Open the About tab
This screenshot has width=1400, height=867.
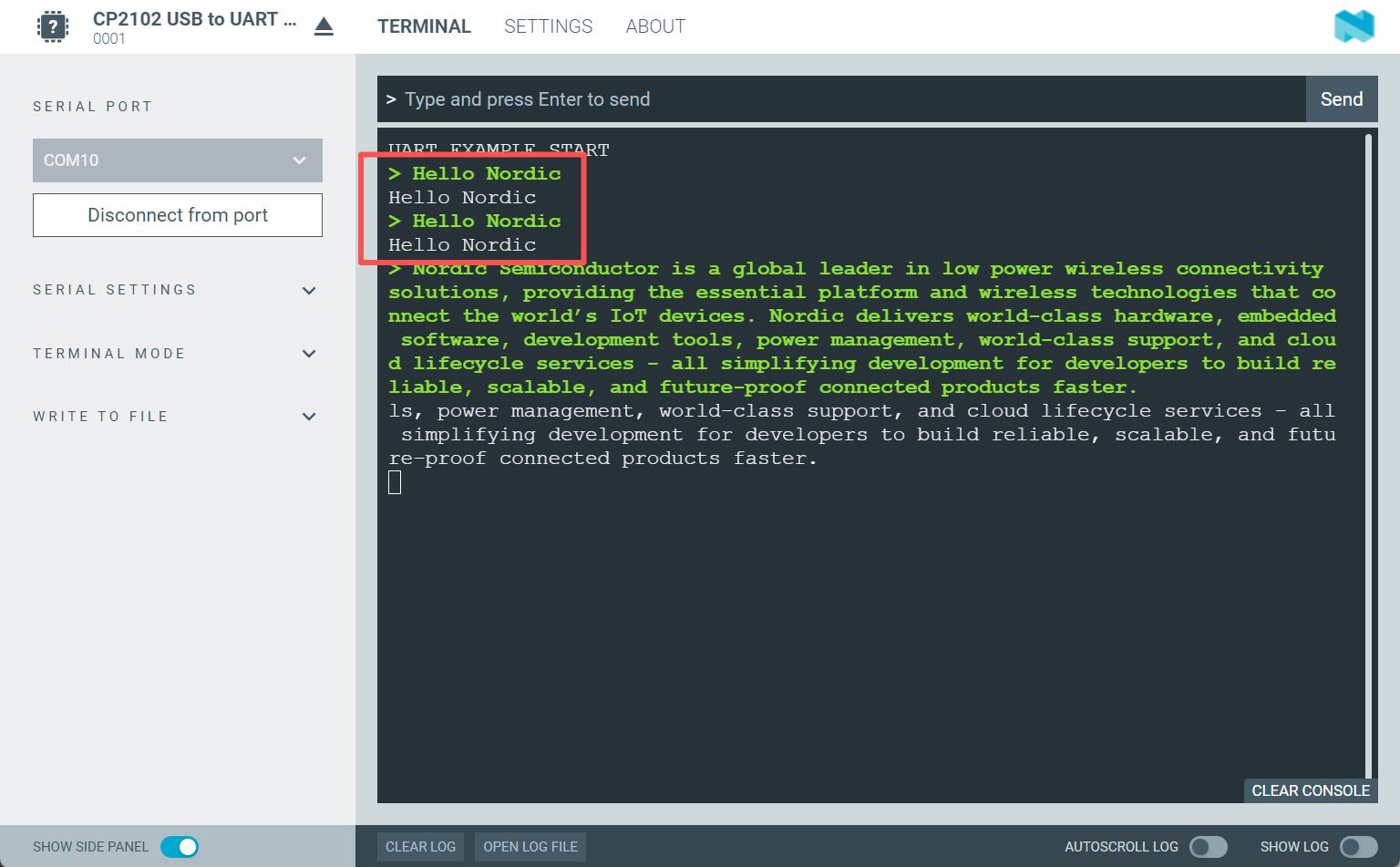point(655,26)
